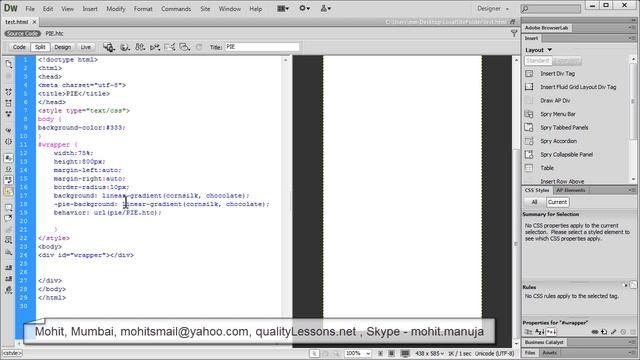
Task: Click the filter funnel icon above Design view
Action: tap(514, 33)
